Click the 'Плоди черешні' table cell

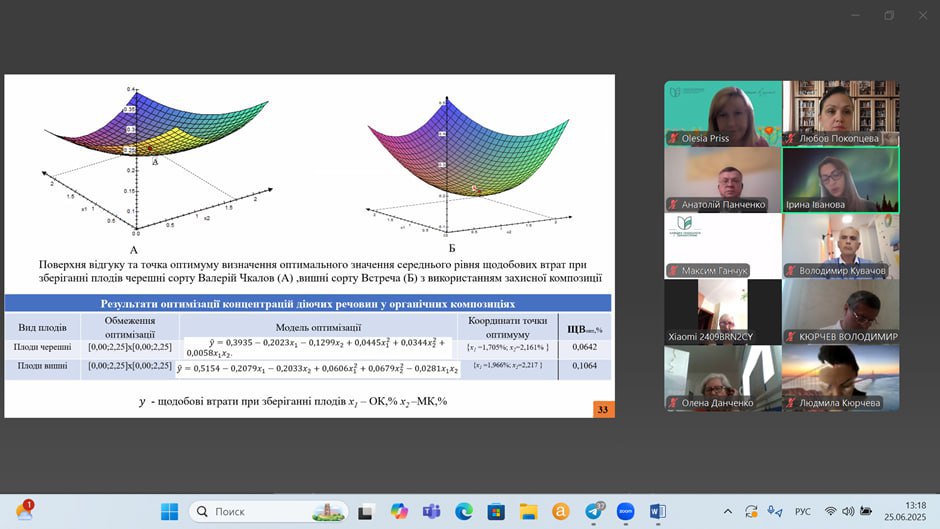43,347
